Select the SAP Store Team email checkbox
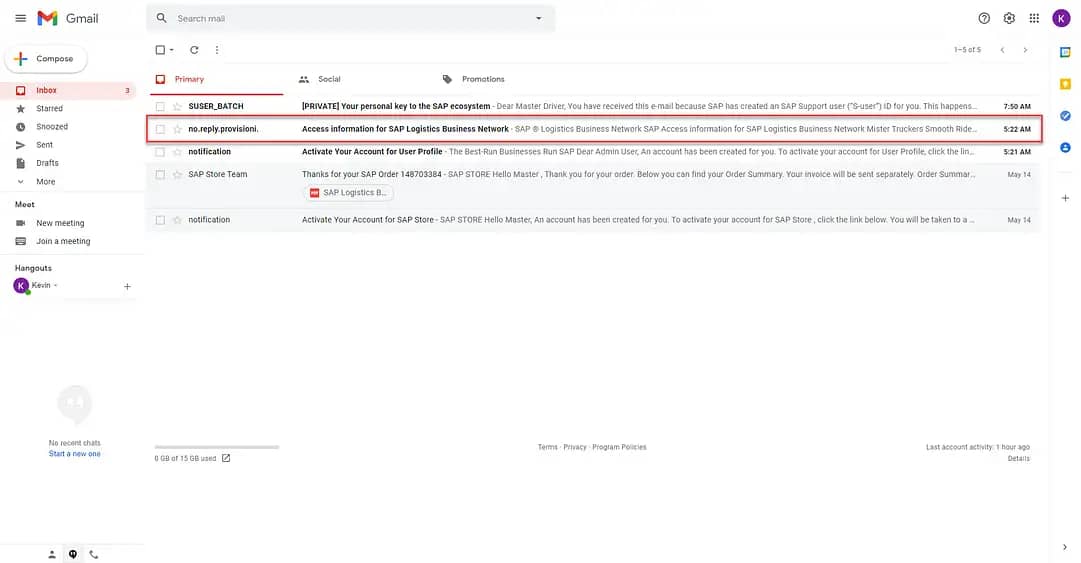The image size is (1081, 563). (160, 174)
